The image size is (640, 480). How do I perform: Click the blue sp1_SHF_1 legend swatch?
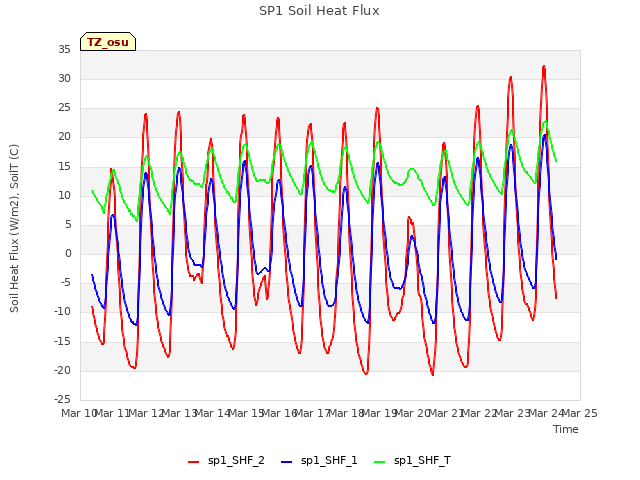click(x=287, y=462)
